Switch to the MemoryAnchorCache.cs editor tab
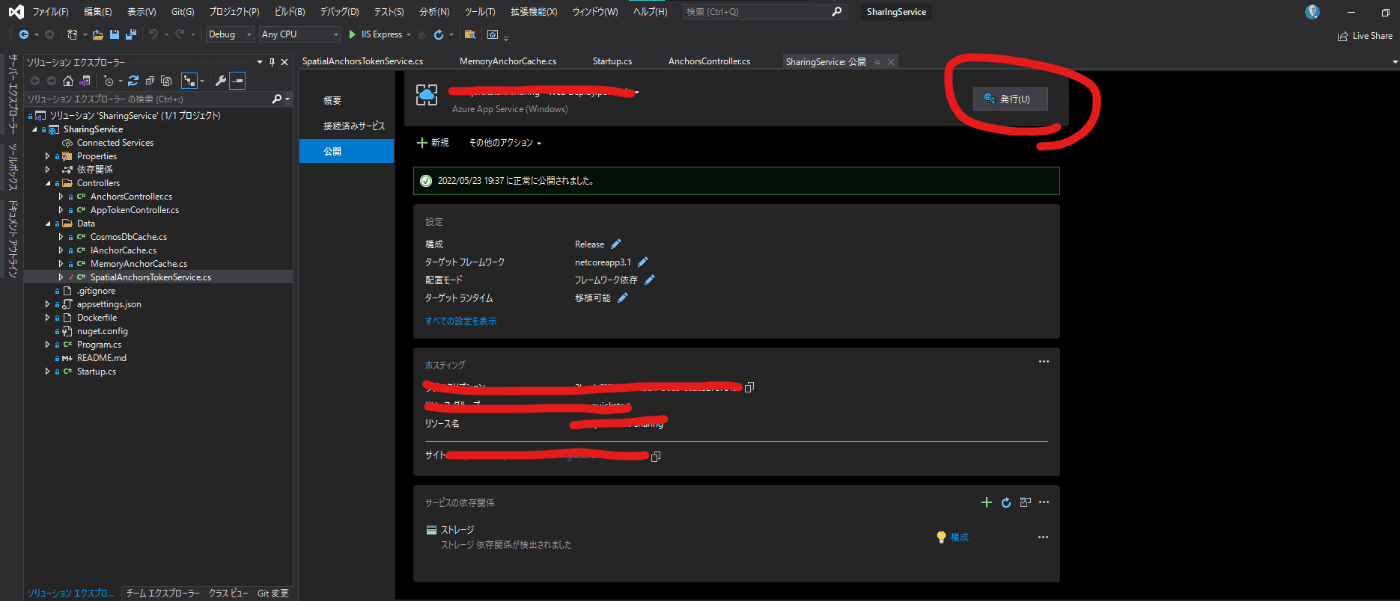The width and height of the screenshot is (1400, 601). pyautogui.click(x=507, y=61)
